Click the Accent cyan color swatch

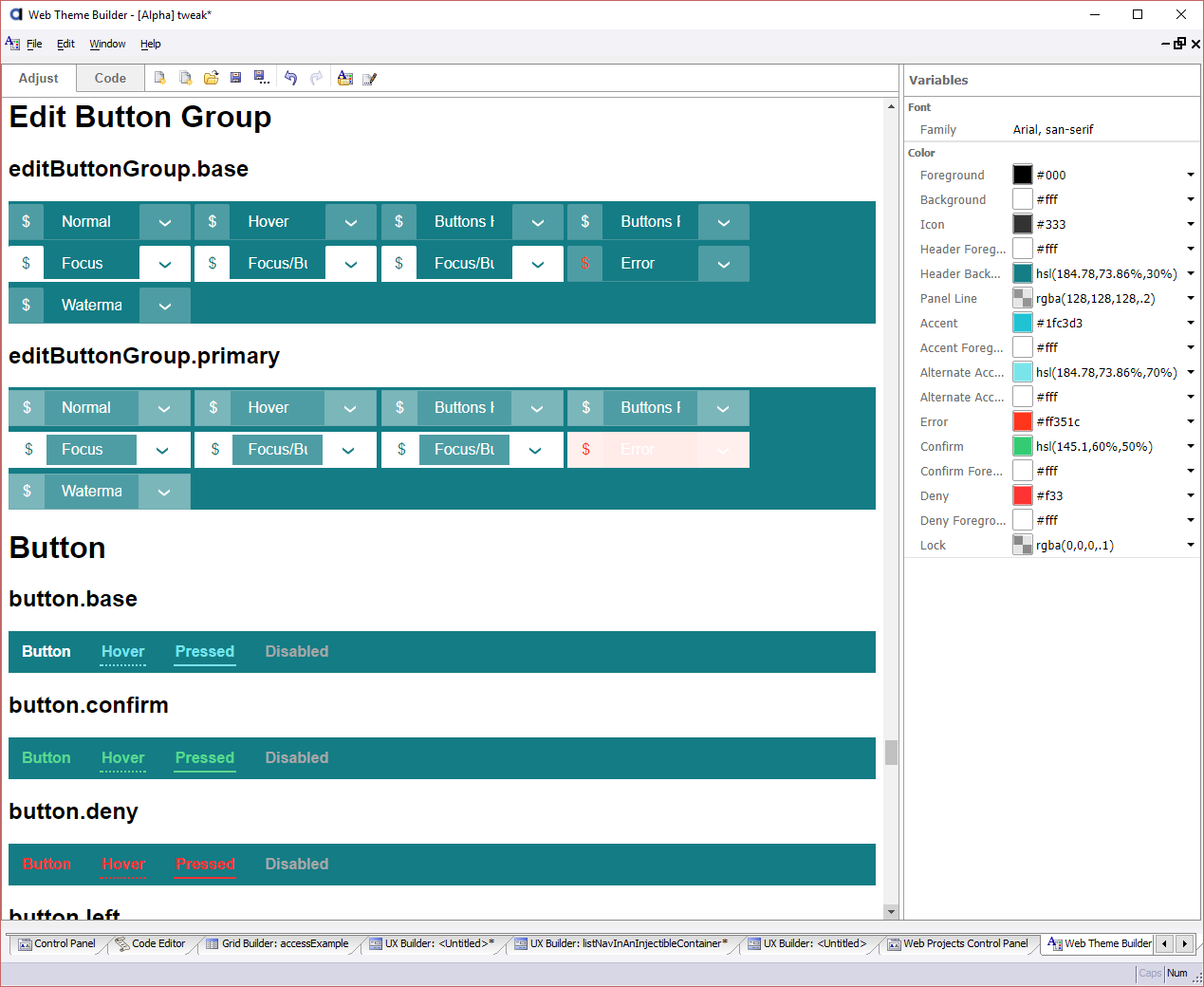(1023, 323)
